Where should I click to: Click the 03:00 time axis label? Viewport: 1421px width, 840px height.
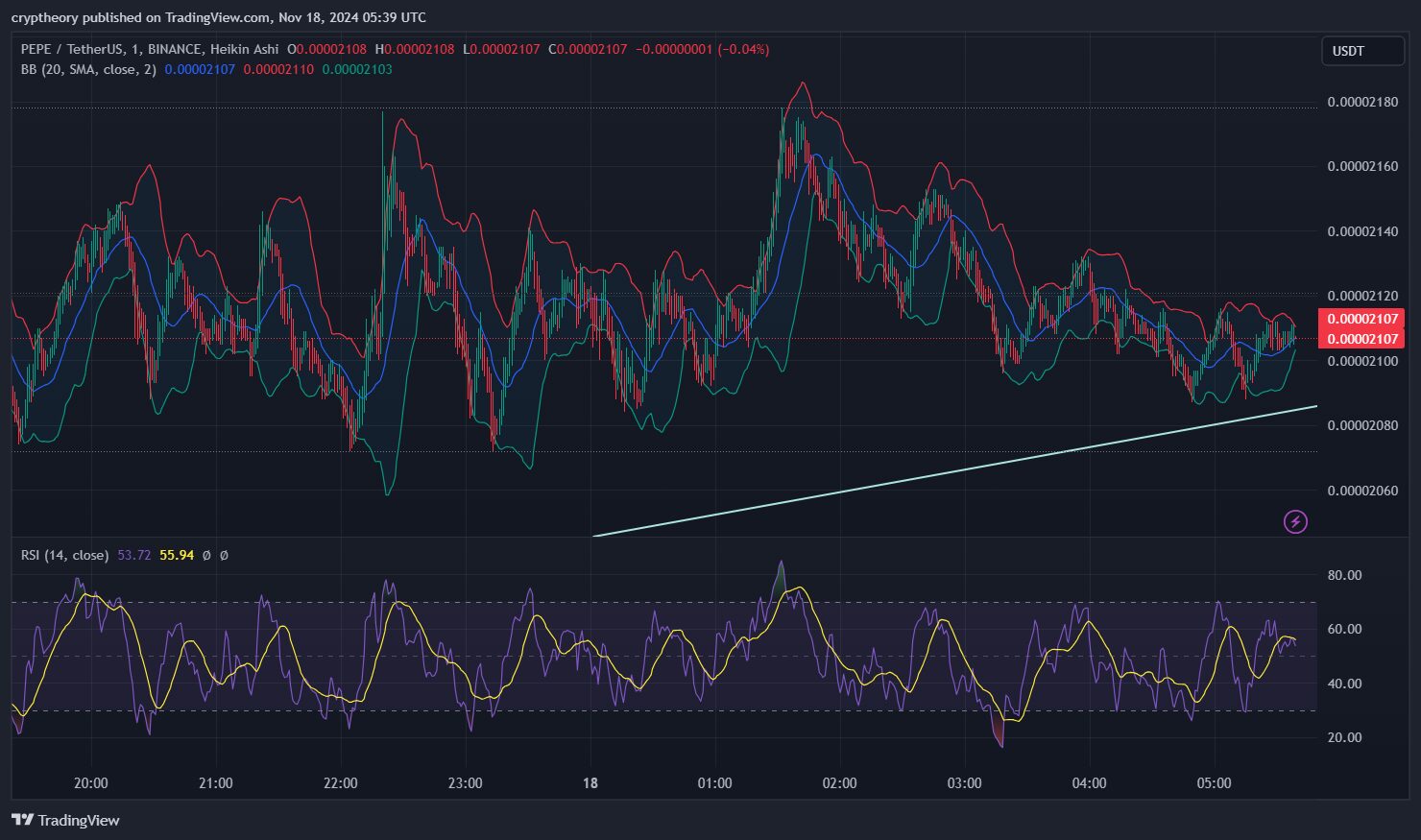pyautogui.click(x=964, y=782)
